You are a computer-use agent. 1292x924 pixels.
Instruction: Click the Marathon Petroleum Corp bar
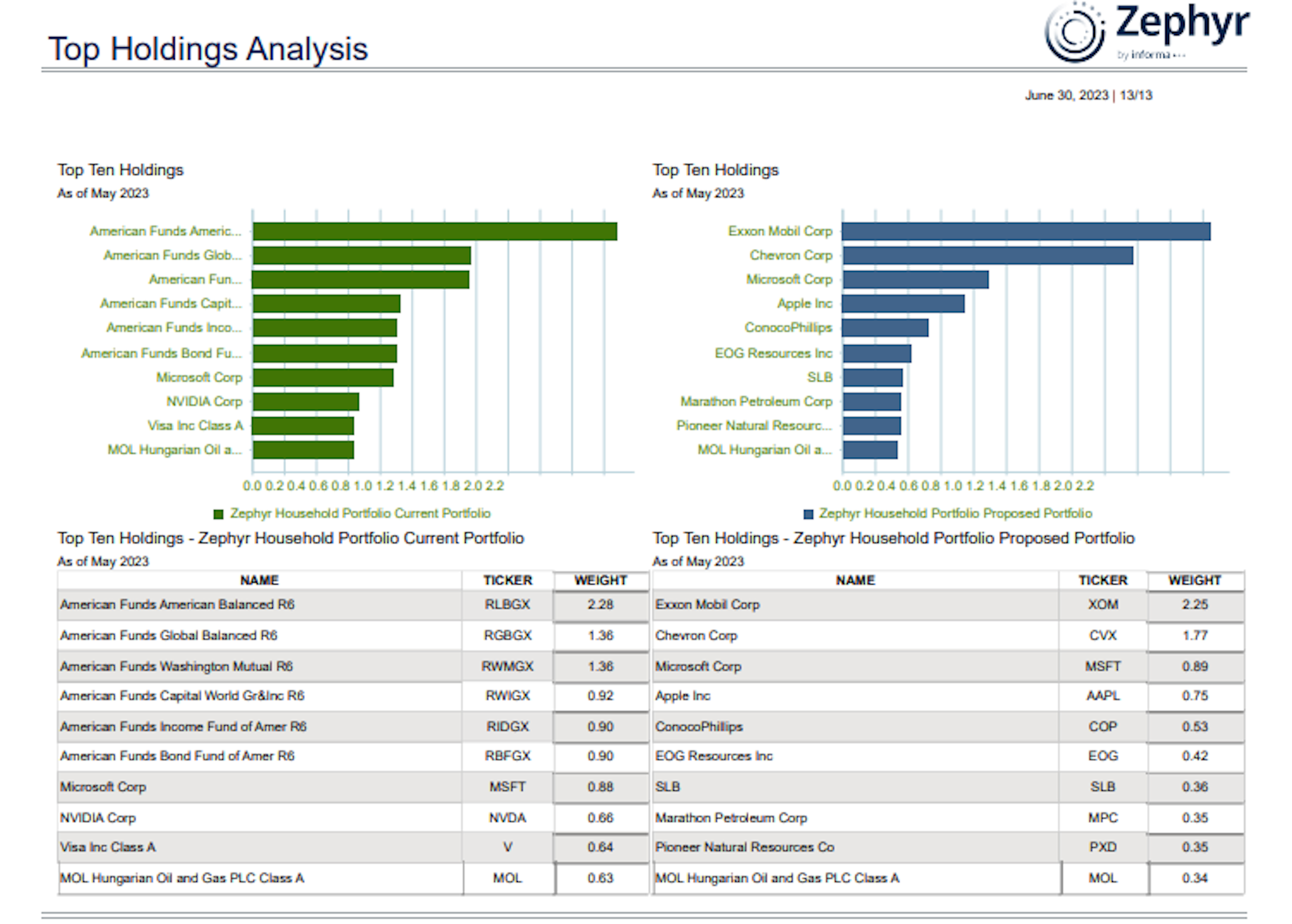[x=872, y=401]
